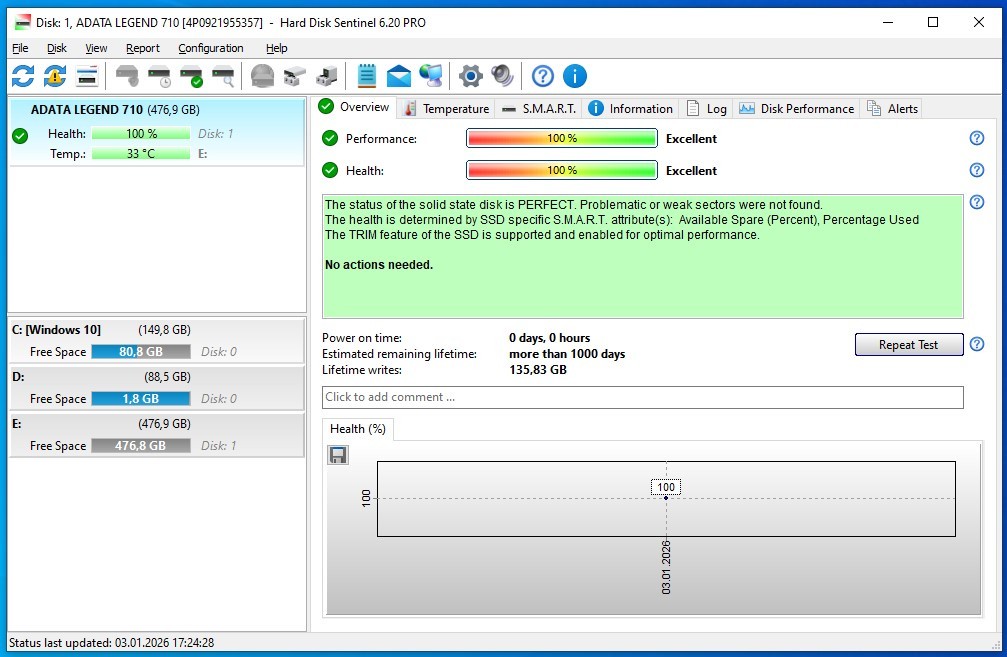The width and height of the screenshot is (1007, 657).
Task: Click the status last updated text
Action: 111,643
